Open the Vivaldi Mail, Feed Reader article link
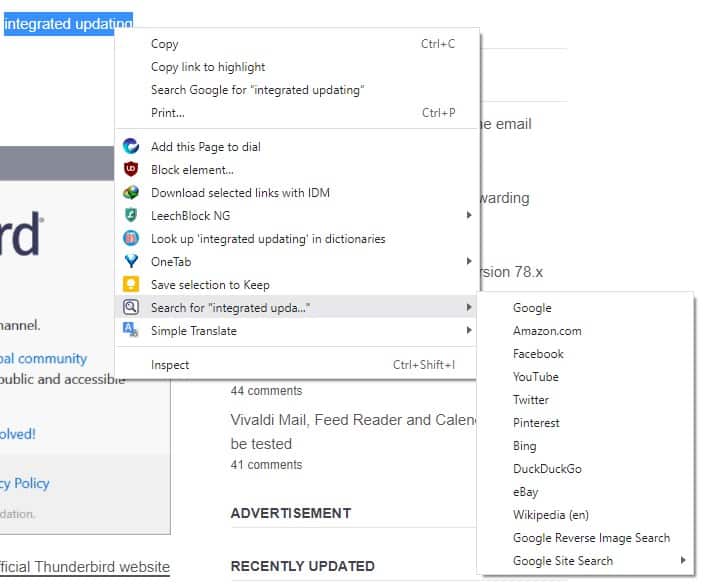 tap(353, 431)
